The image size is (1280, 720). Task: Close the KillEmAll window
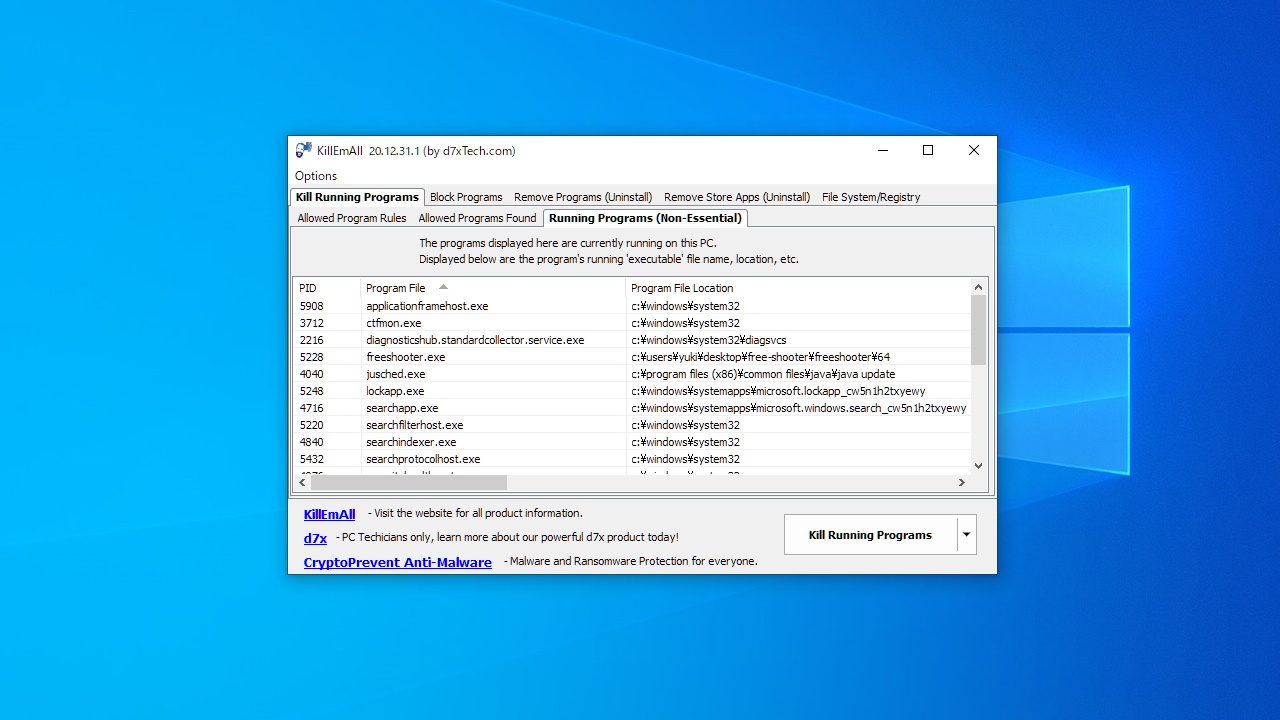973,151
